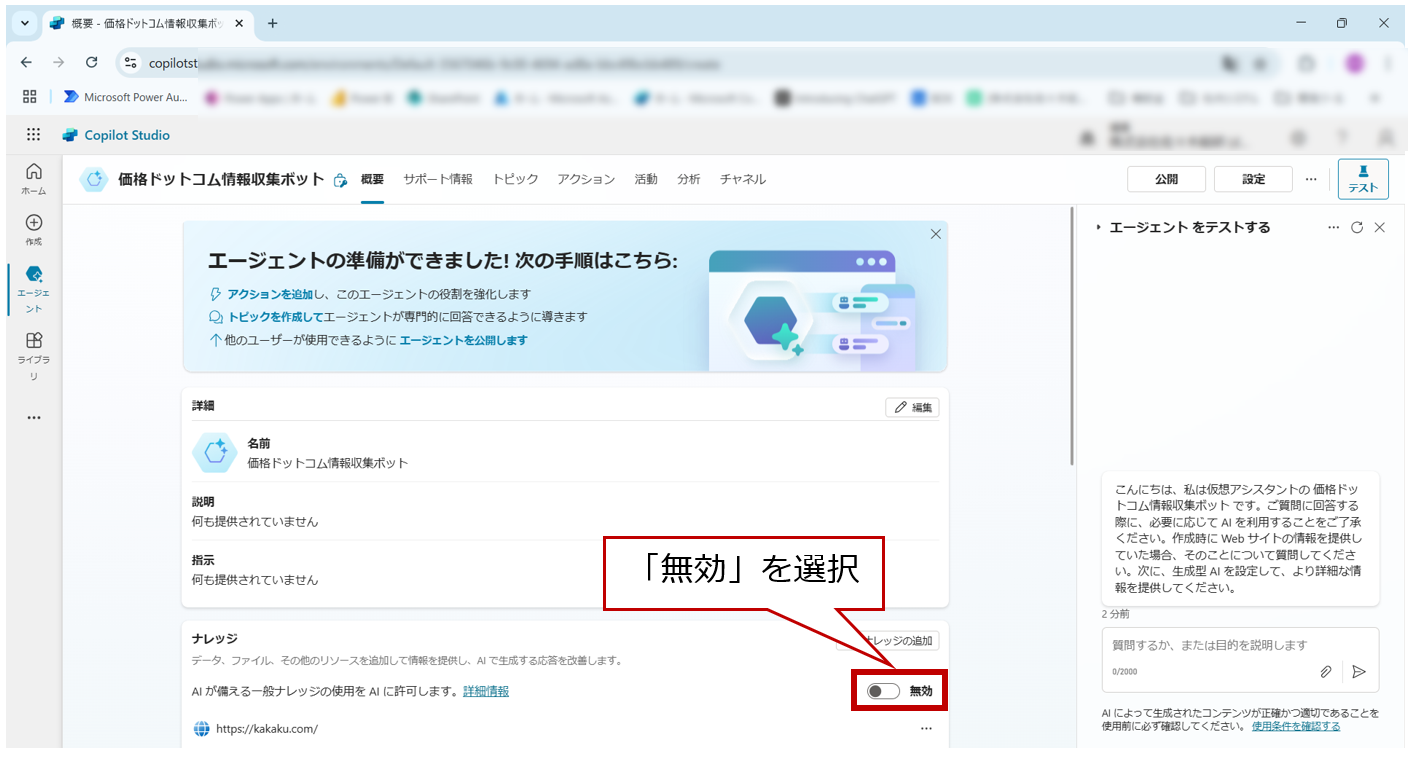
Task: Click the edit icon beside the agent title
Action: pos(340,180)
